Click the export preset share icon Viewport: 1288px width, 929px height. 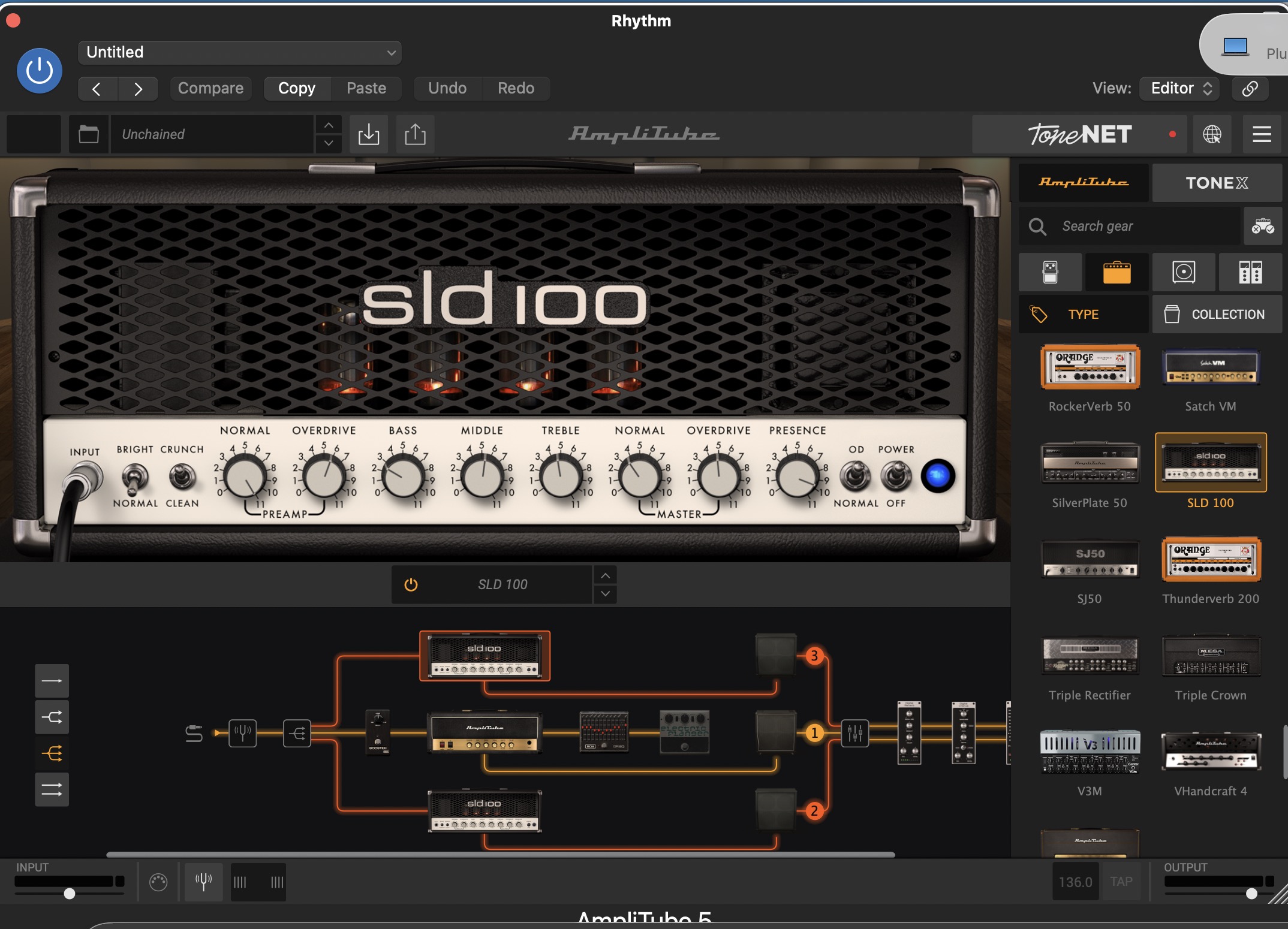tap(415, 134)
